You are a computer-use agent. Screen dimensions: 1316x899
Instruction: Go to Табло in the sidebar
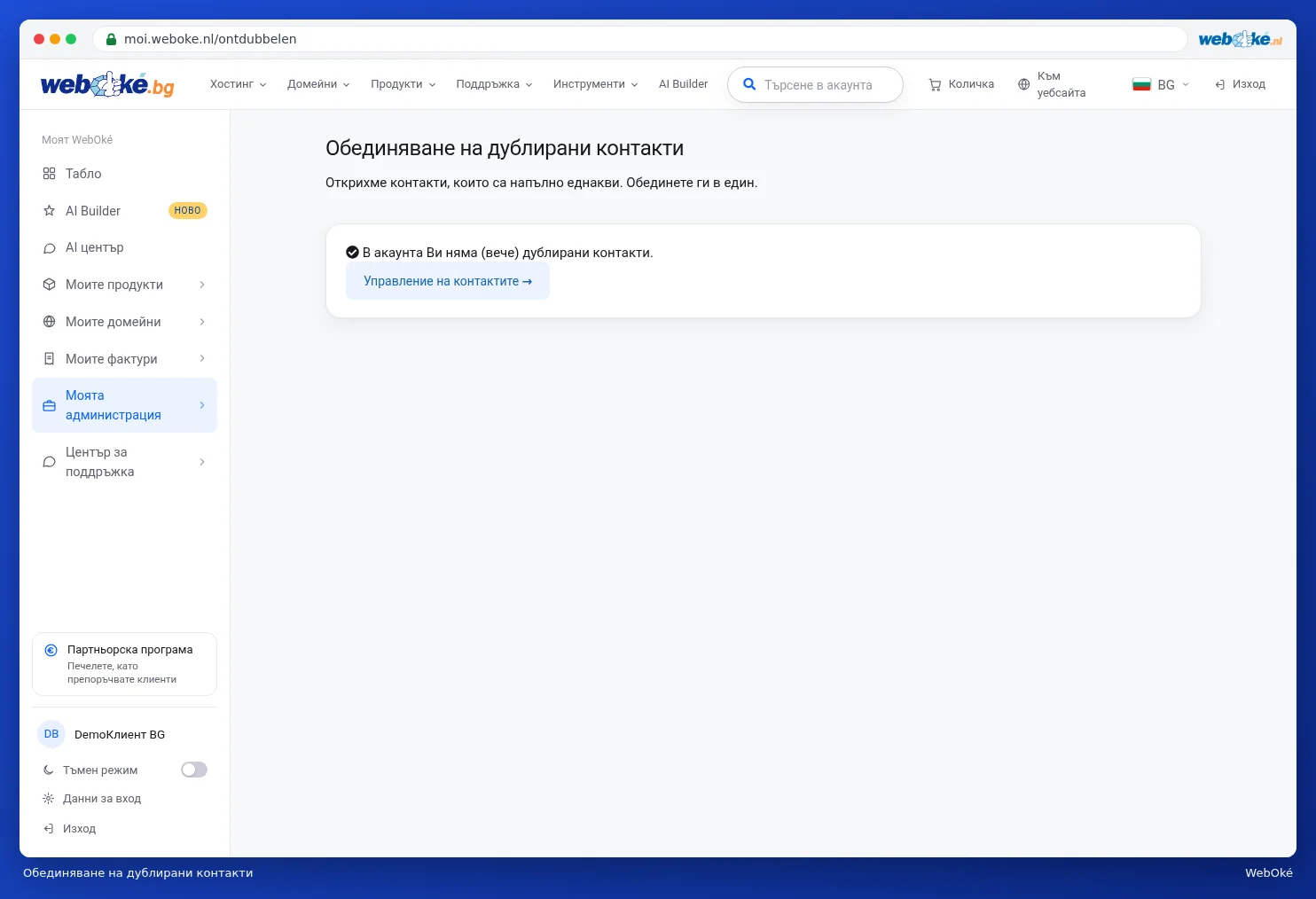click(124, 174)
